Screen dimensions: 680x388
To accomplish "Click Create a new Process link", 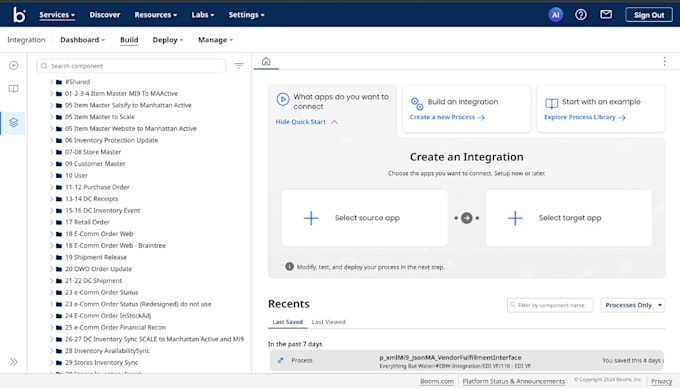I will [x=447, y=117].
